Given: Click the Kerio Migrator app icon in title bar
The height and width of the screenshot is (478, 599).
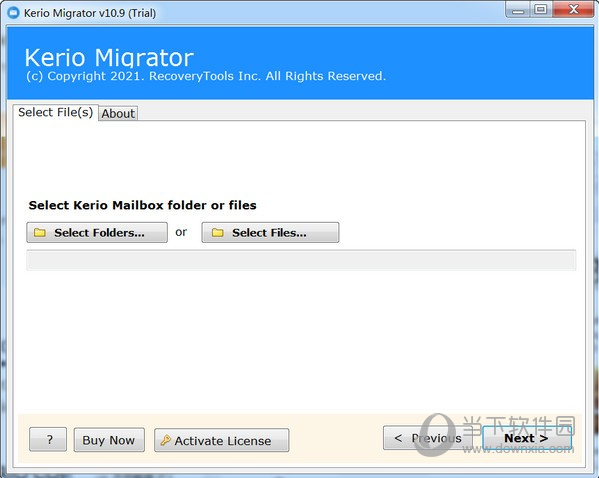Looking at the screenshot, I should coord(14,13).
